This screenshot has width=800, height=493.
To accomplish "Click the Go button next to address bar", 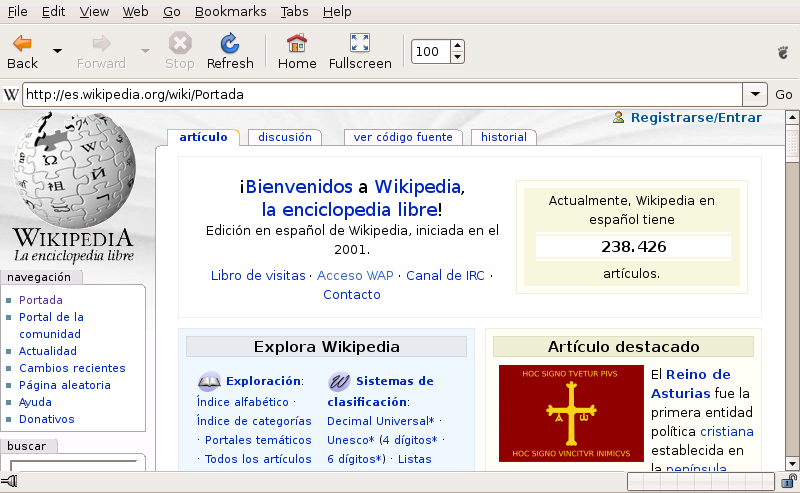I will pos(784,94).
